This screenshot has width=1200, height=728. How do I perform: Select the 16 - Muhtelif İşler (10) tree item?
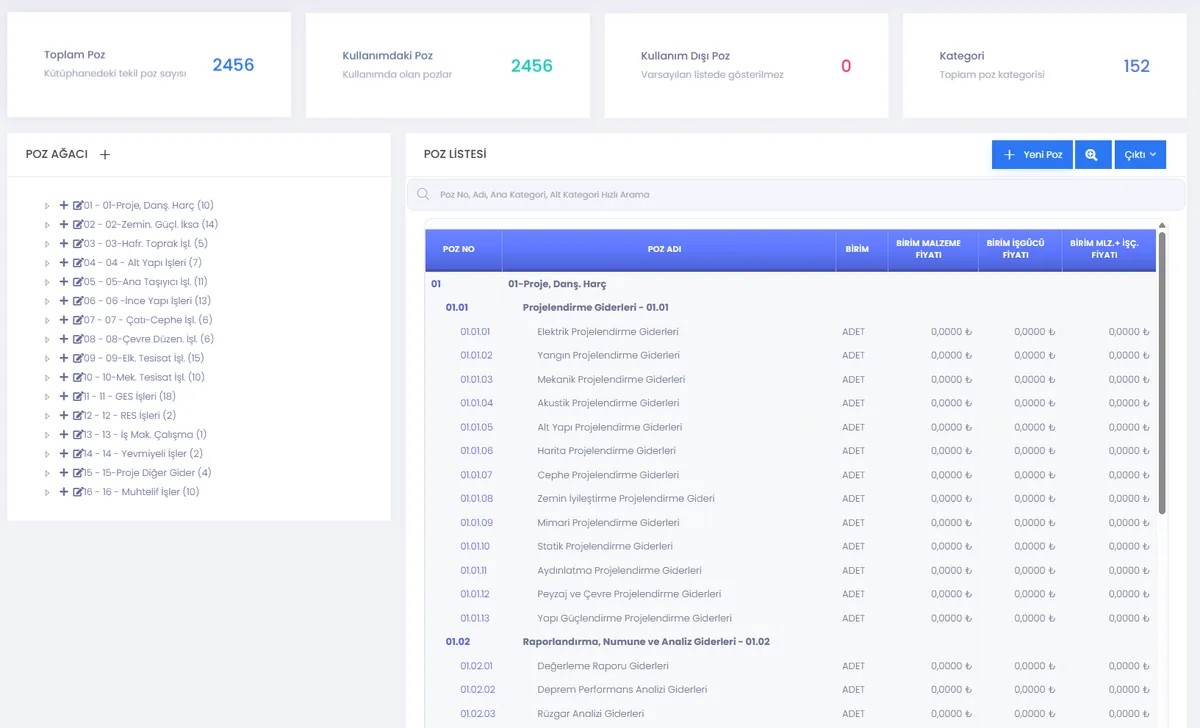142,492
